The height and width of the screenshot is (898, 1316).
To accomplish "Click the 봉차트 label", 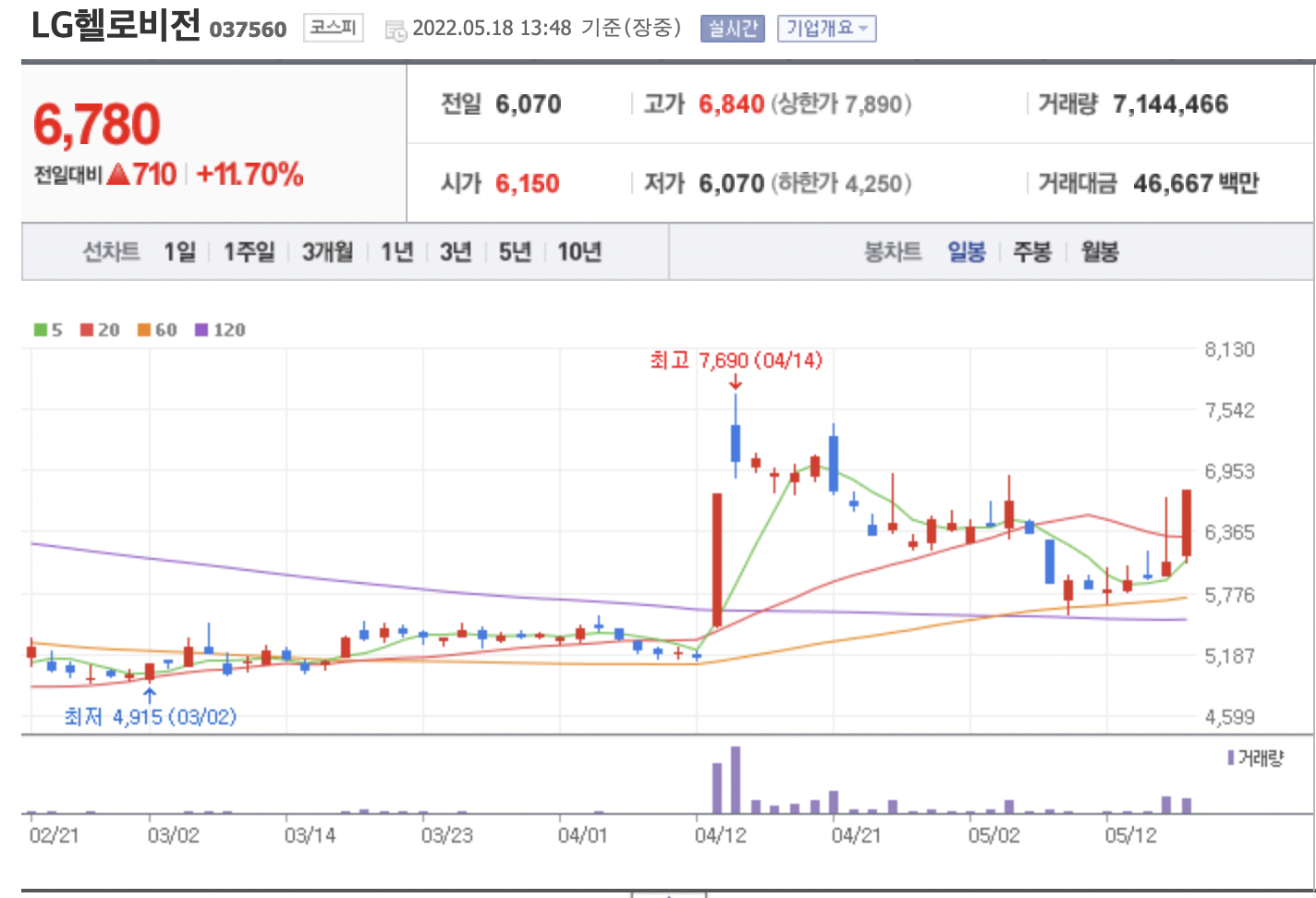I will pos(893,251).
